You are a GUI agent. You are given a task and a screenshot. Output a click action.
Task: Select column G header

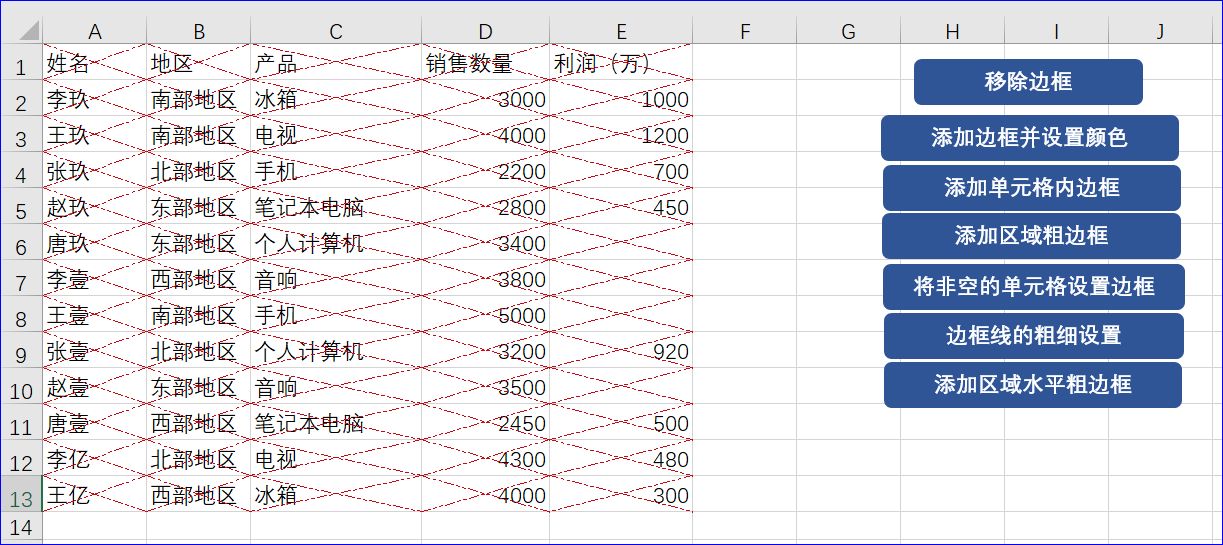(849, 31)
